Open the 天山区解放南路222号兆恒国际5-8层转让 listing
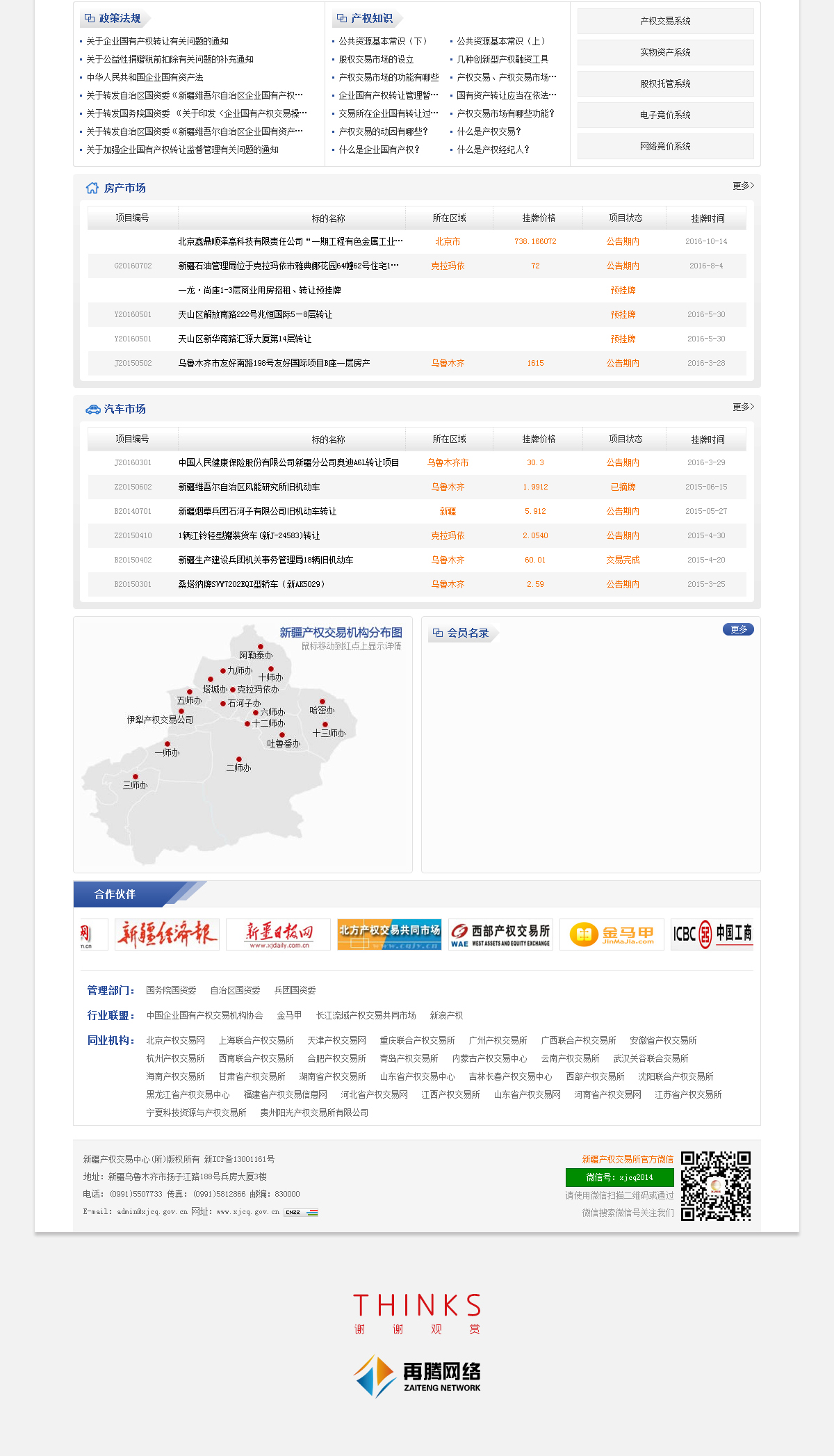834x1456 pixels. click(x=255, y=314)
